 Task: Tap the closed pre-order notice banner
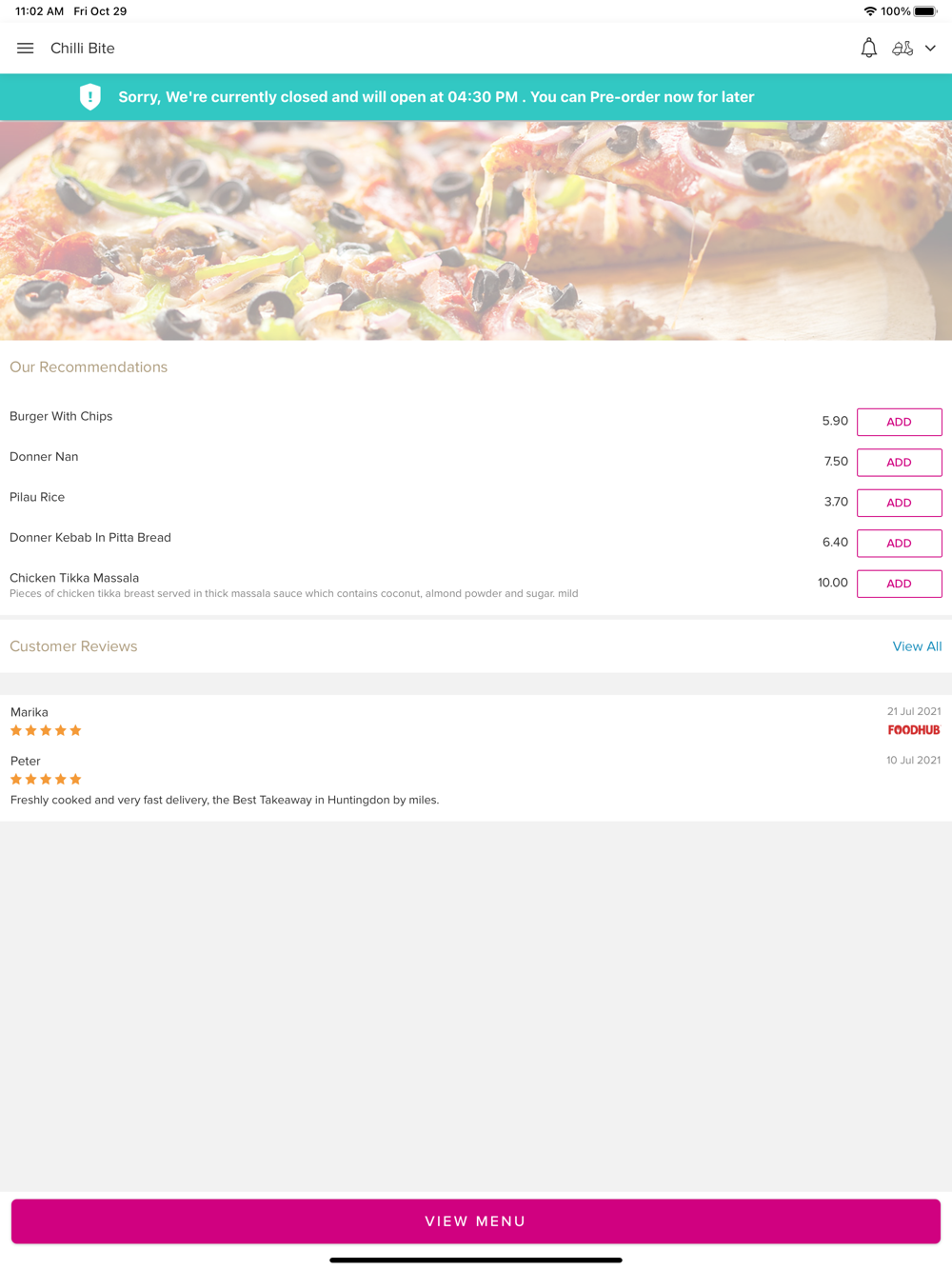476,97
